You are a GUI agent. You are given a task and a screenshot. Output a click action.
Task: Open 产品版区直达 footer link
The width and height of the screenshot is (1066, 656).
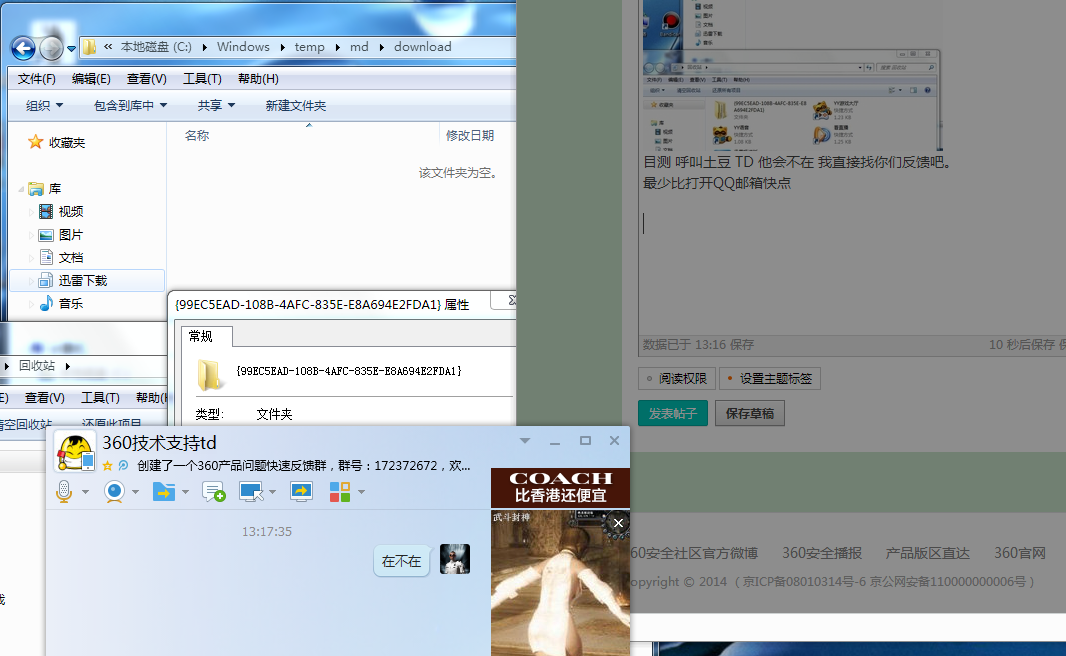pyautogui.click(x=927, y=553)
